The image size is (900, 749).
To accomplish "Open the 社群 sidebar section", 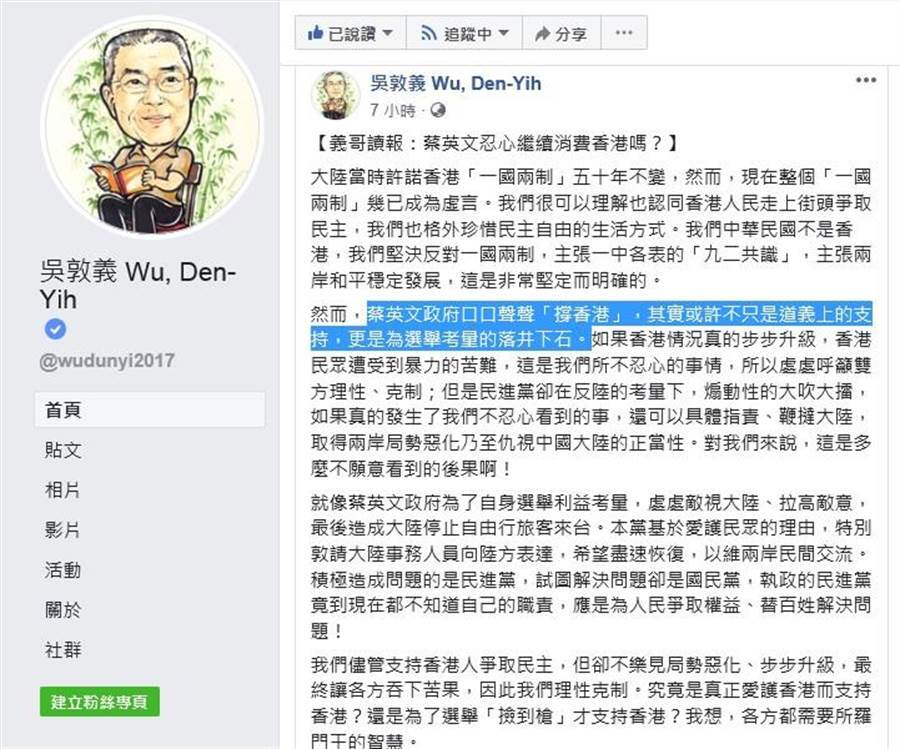I will pyautogui.click(x=63, y=650).
